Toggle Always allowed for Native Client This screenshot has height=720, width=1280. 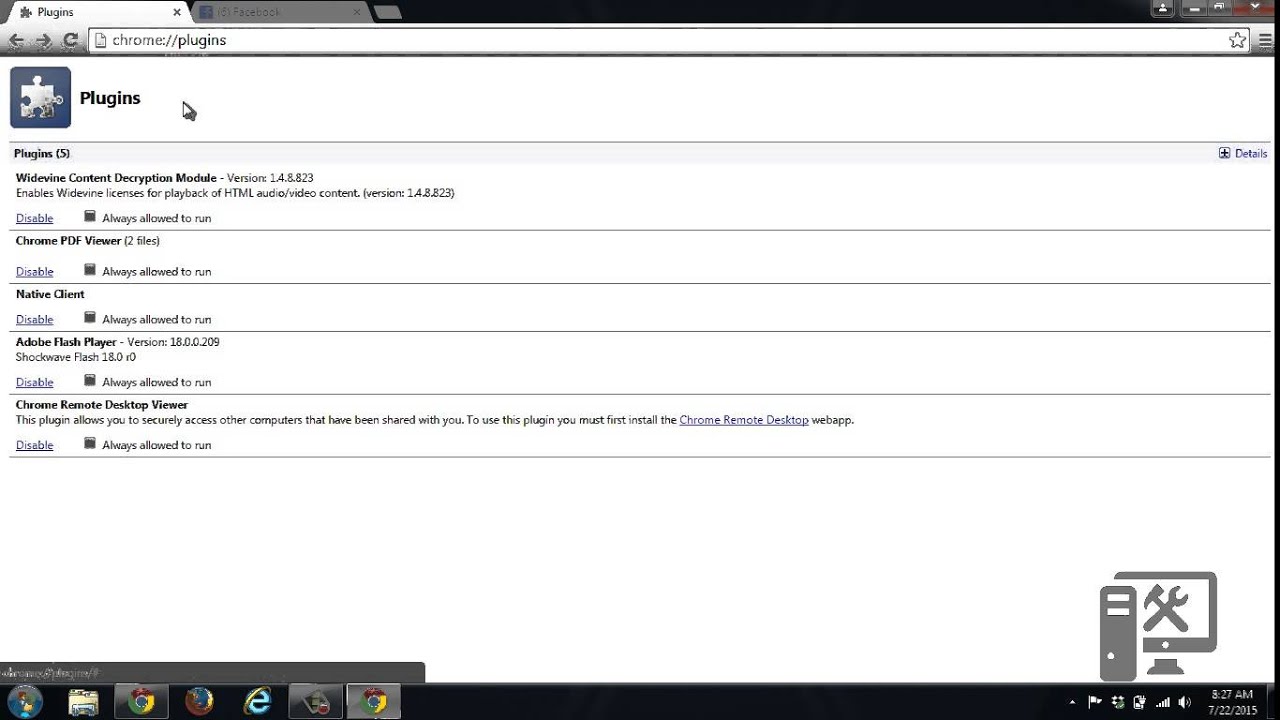coord(89,318)
